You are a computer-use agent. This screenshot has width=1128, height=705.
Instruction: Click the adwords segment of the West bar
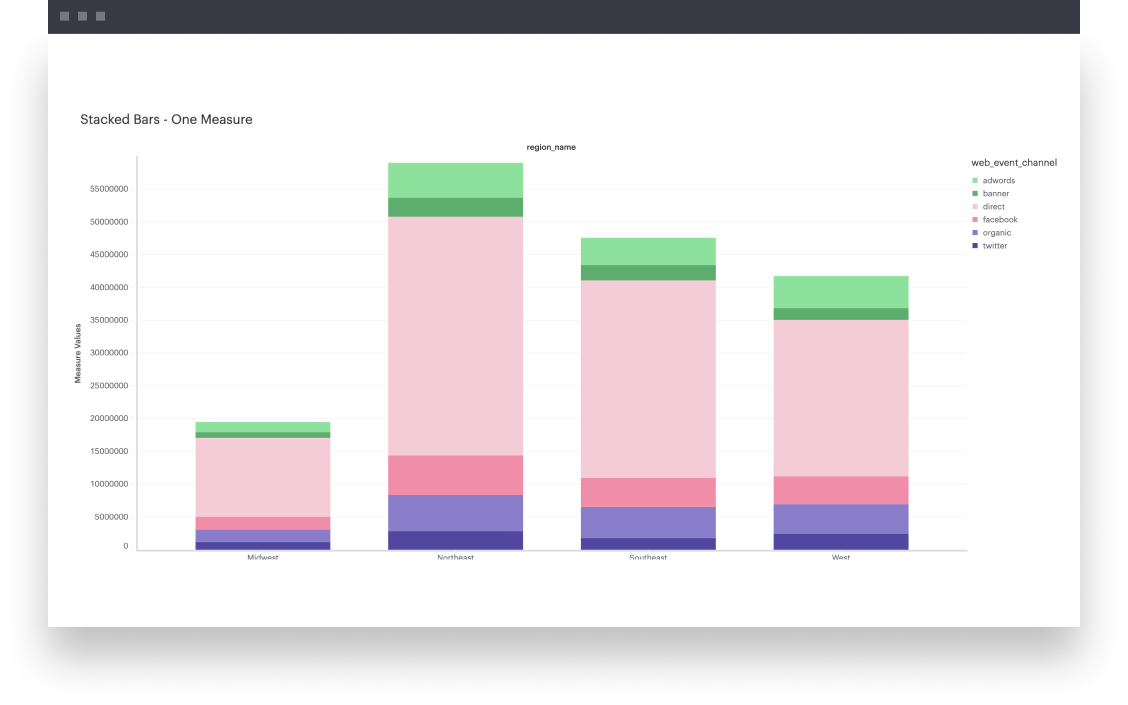(841, 292)
